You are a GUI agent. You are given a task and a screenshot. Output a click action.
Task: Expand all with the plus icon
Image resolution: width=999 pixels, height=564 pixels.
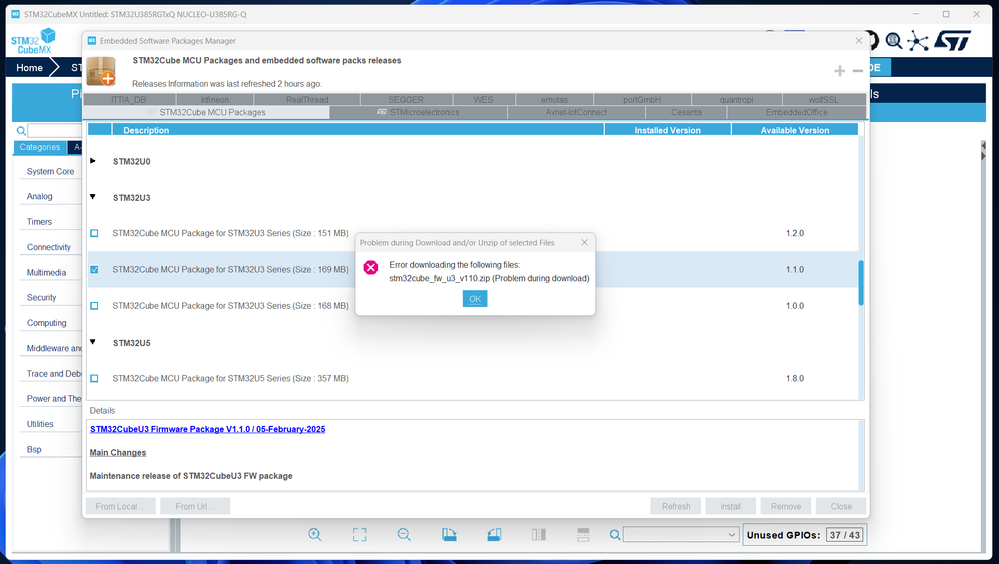(x=840, y=71)
